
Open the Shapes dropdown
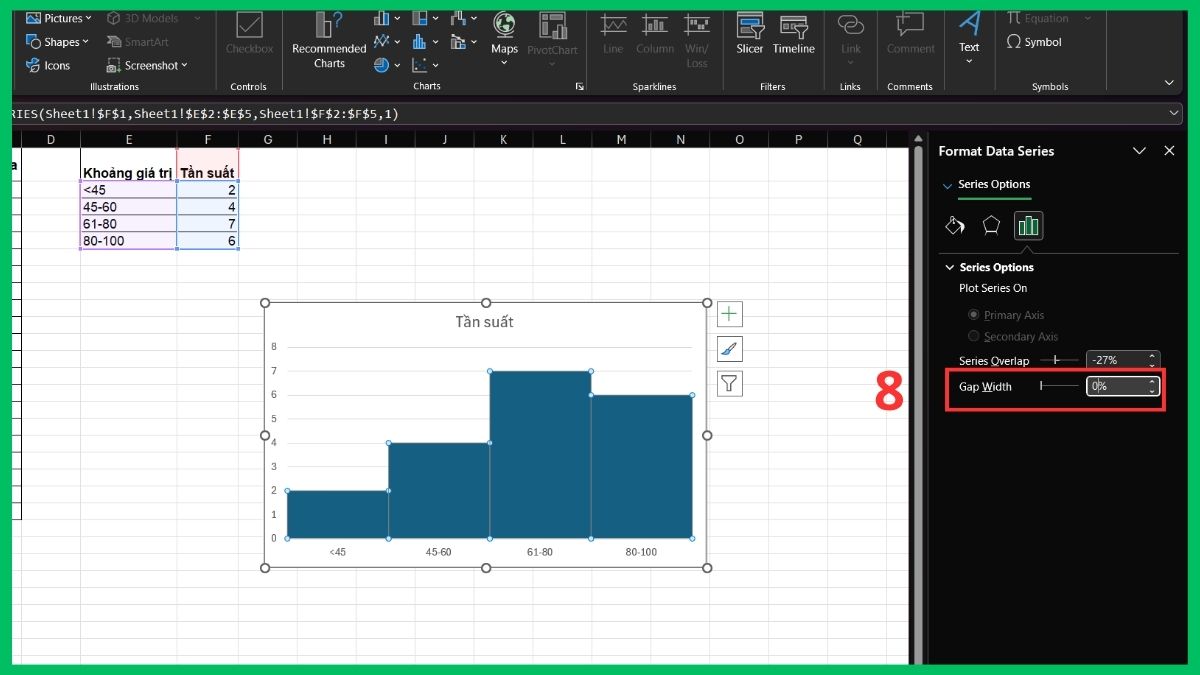pyautogui.click(x=57, y=41)
